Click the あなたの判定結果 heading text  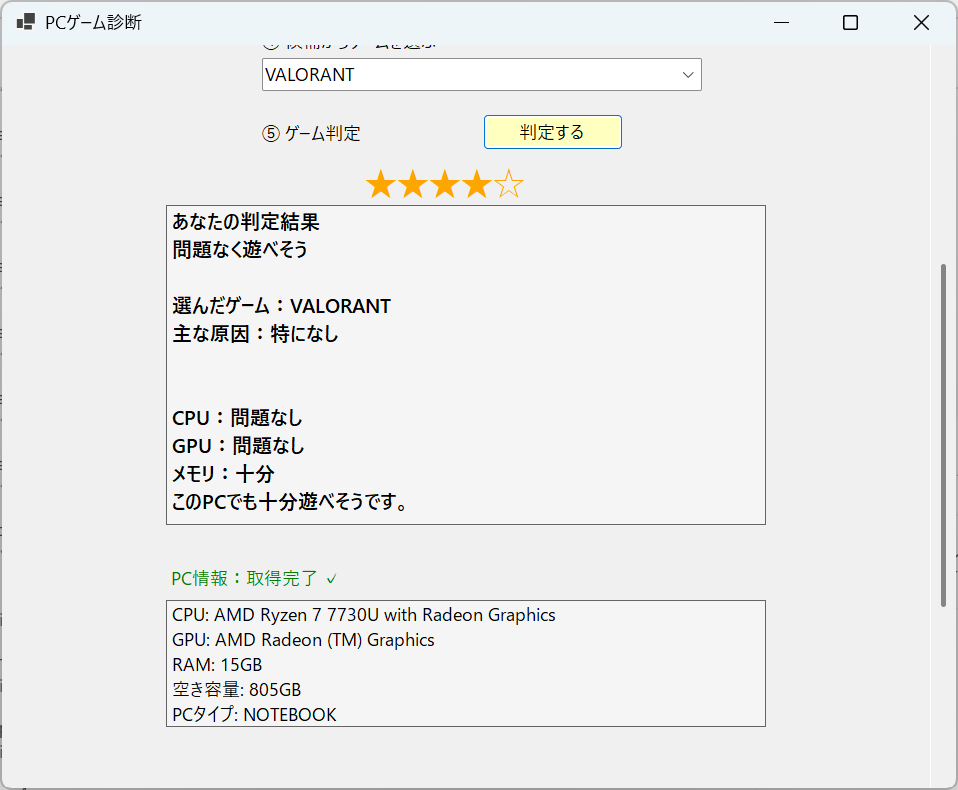pyautogui.click(x=246, y=222)
